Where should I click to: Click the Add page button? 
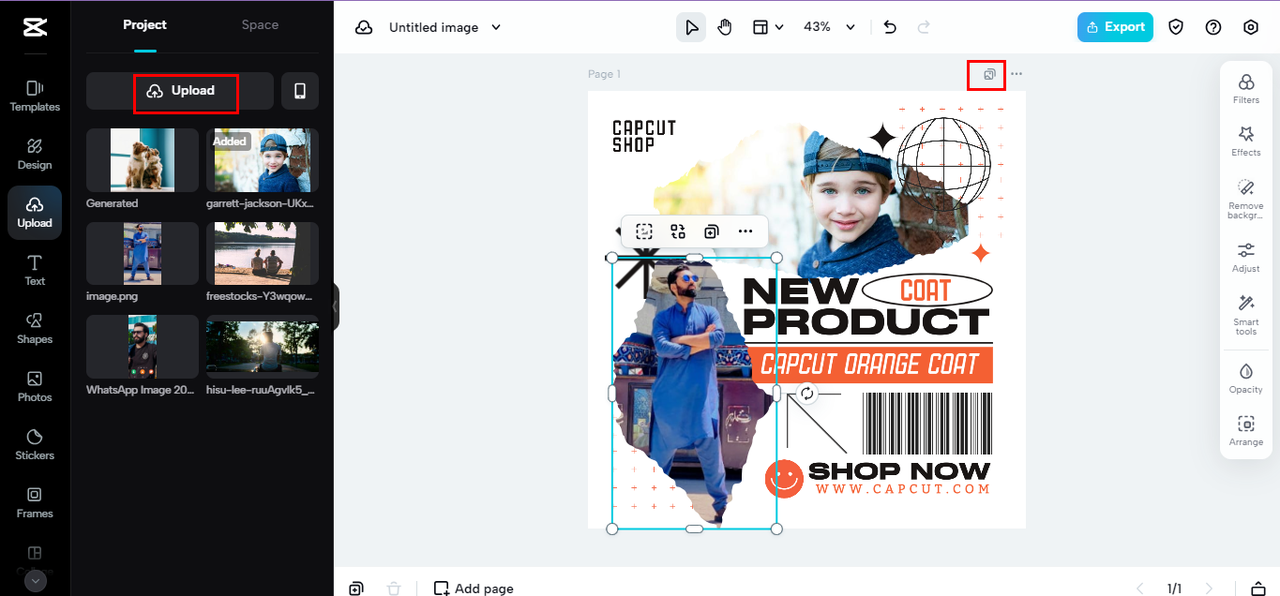click(474, 588)
